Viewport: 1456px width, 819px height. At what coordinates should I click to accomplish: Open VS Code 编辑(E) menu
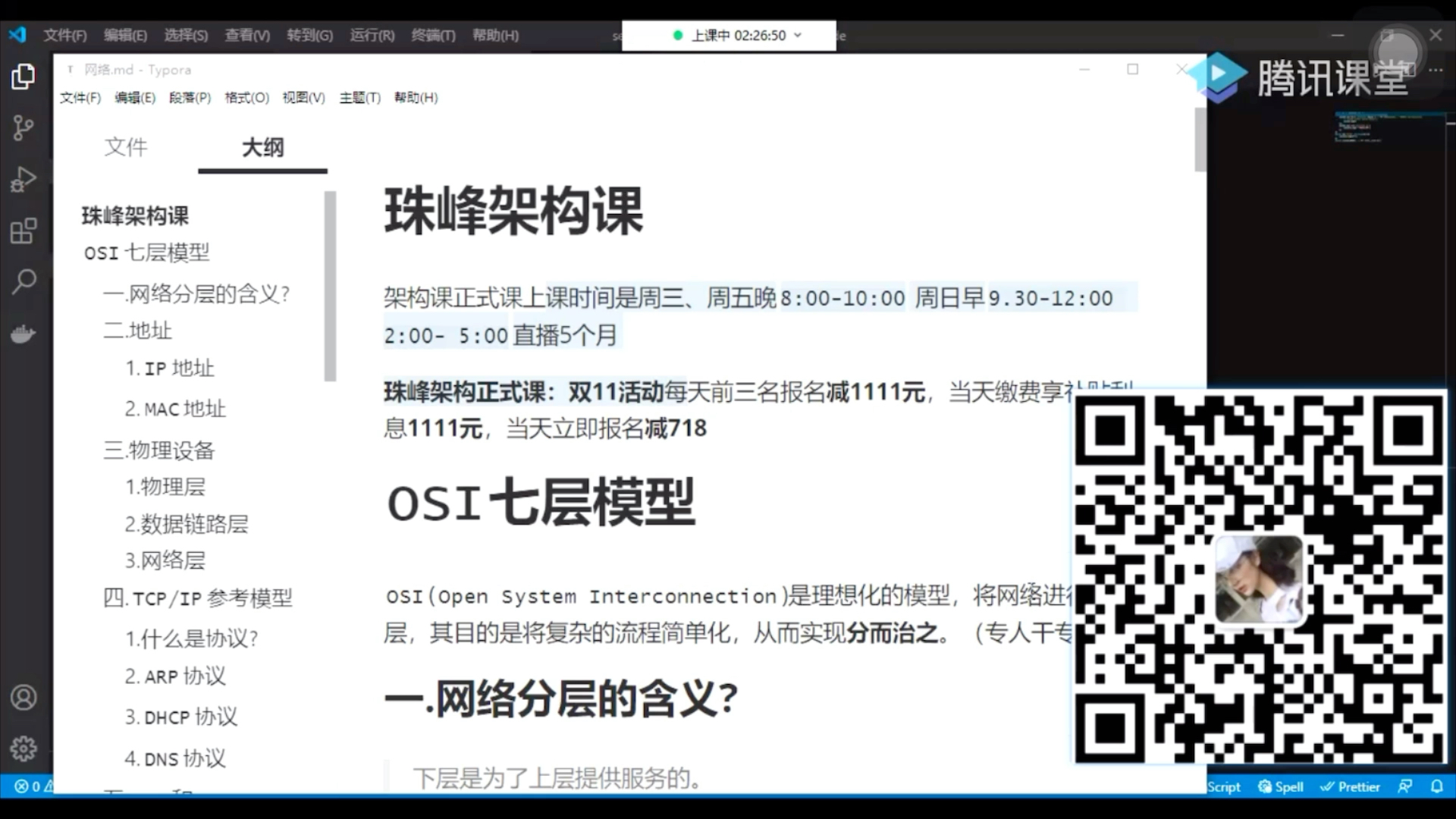pos(125,35)
